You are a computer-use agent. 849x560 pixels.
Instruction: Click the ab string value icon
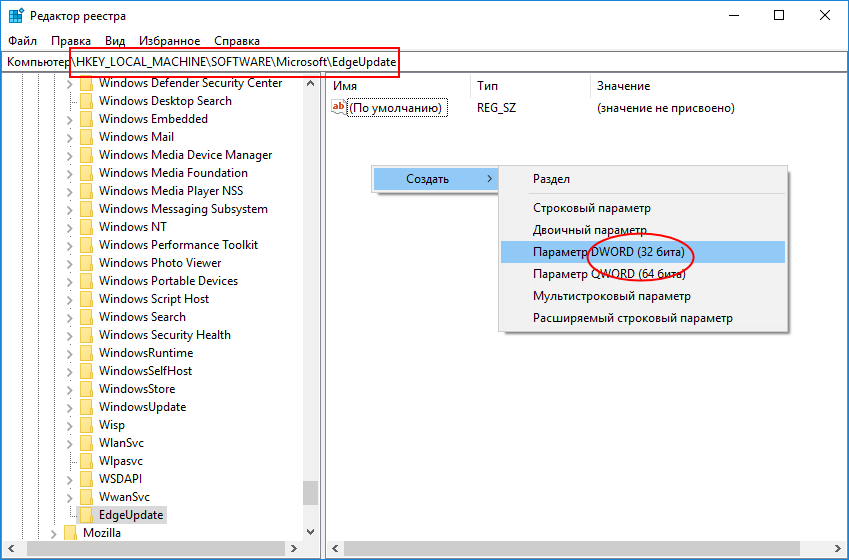pos(339,107)
